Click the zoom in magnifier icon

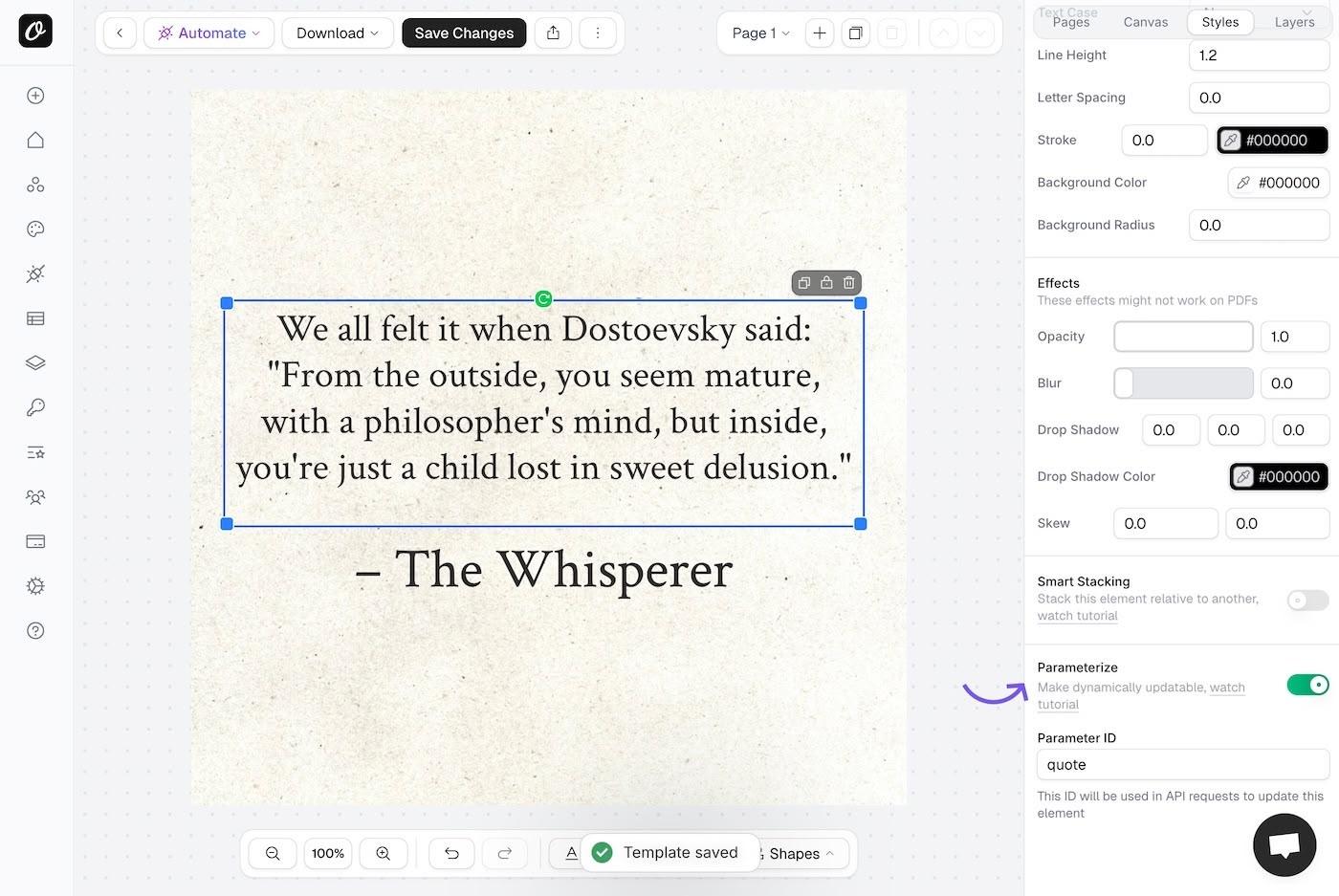383,853
